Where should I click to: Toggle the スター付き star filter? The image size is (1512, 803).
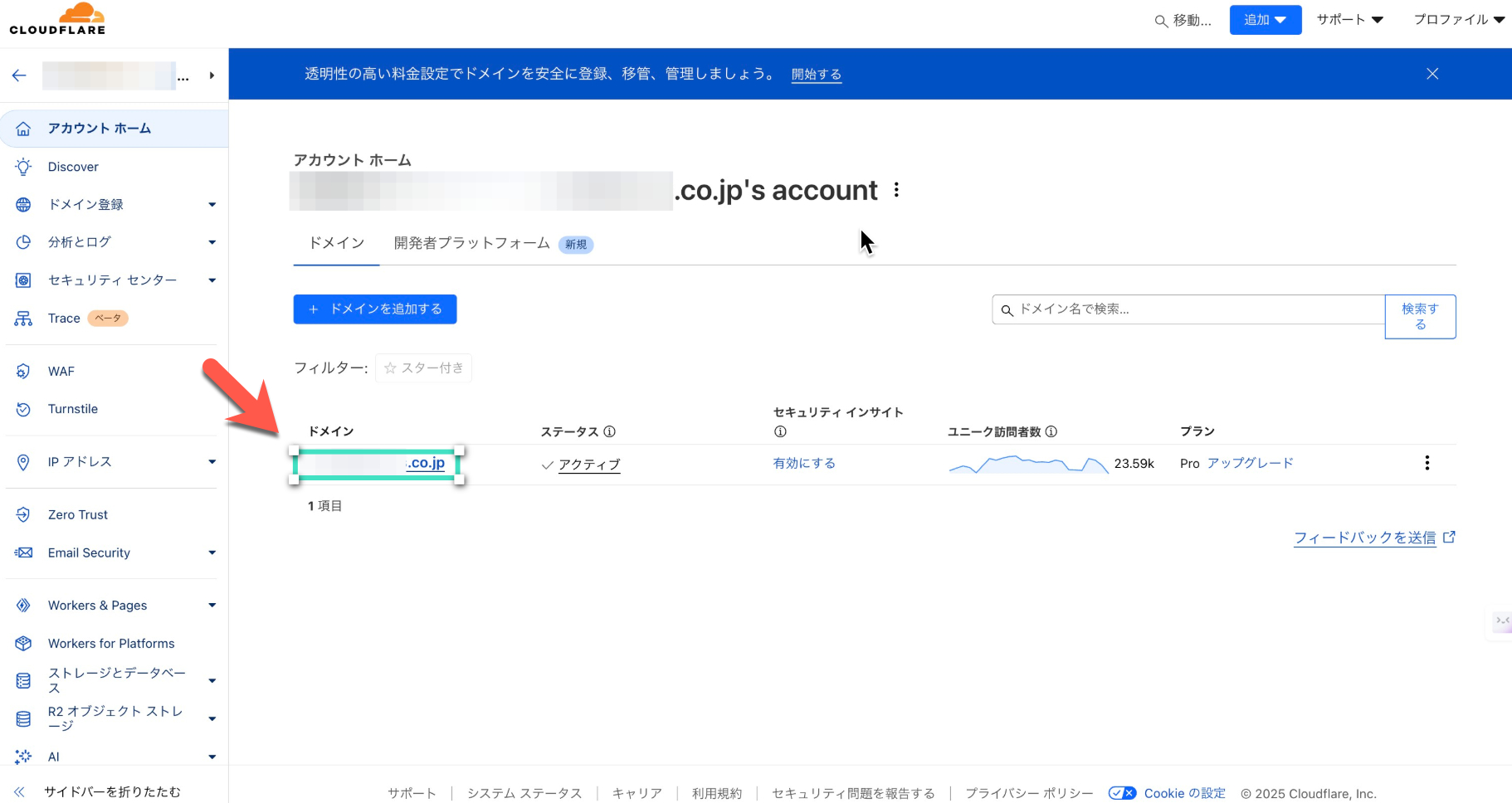[423, 368]
